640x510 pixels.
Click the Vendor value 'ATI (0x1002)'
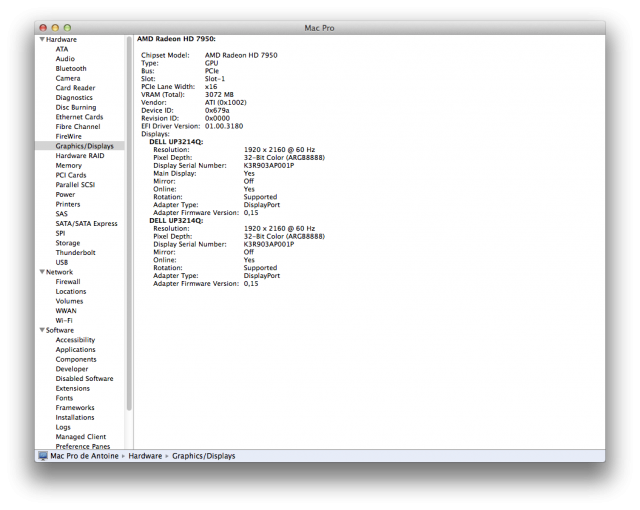pos(225,102)
